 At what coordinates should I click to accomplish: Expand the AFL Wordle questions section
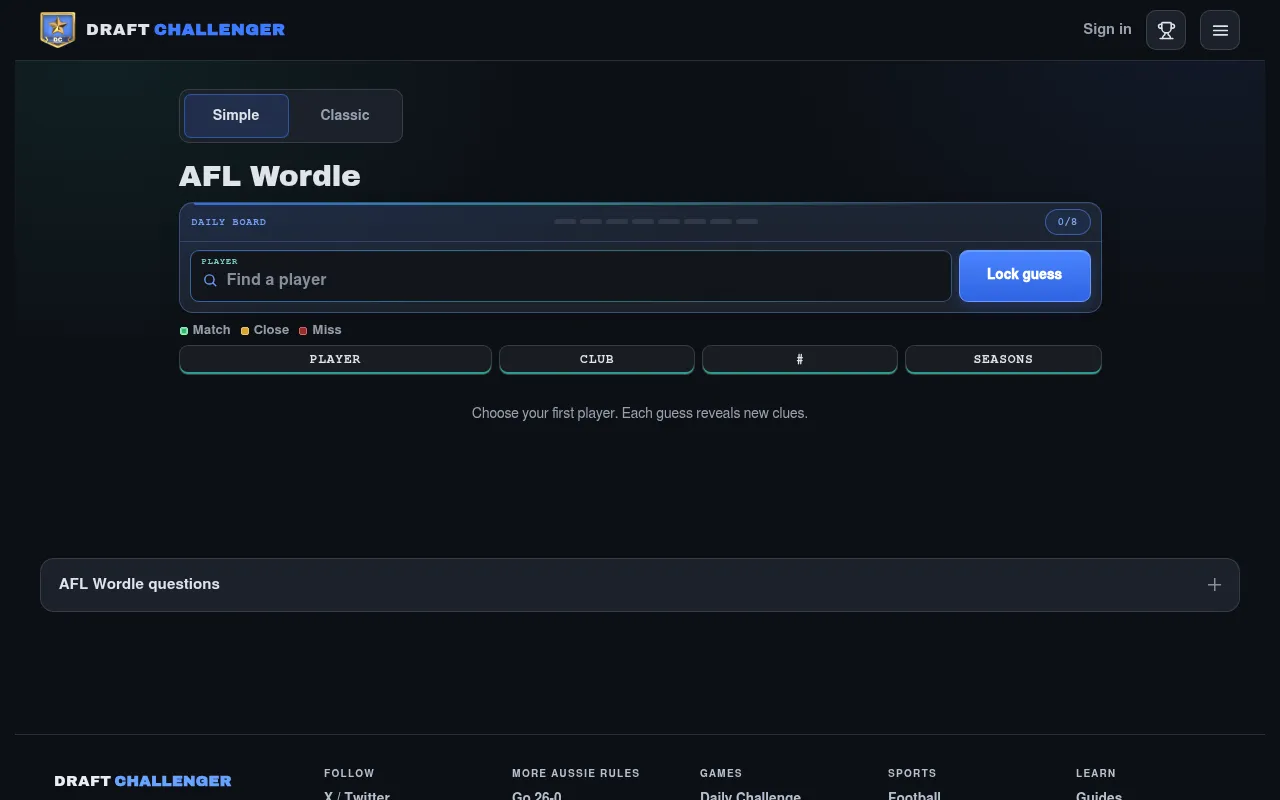point(640,585)
